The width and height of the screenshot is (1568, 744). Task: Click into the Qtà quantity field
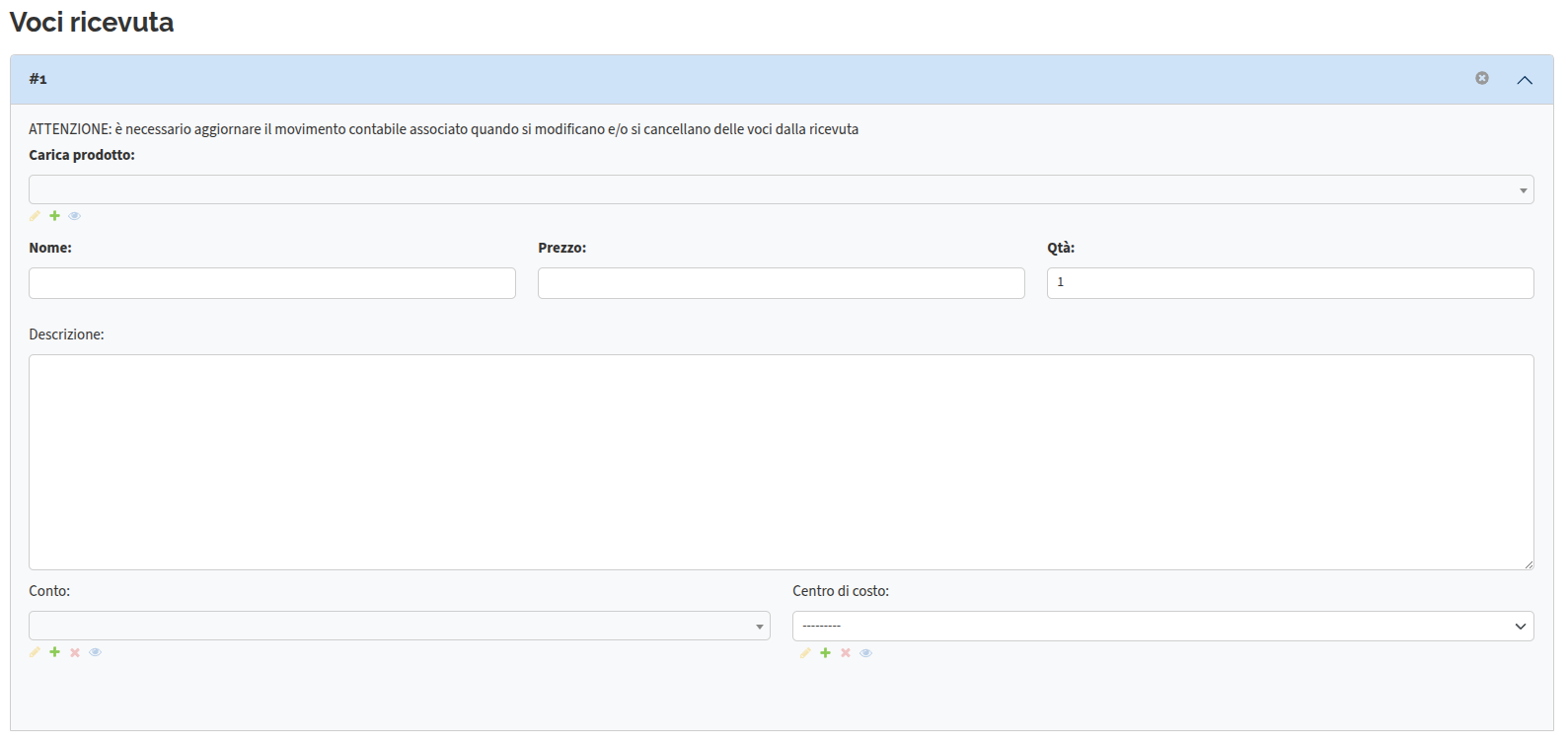pos(1291,283)
